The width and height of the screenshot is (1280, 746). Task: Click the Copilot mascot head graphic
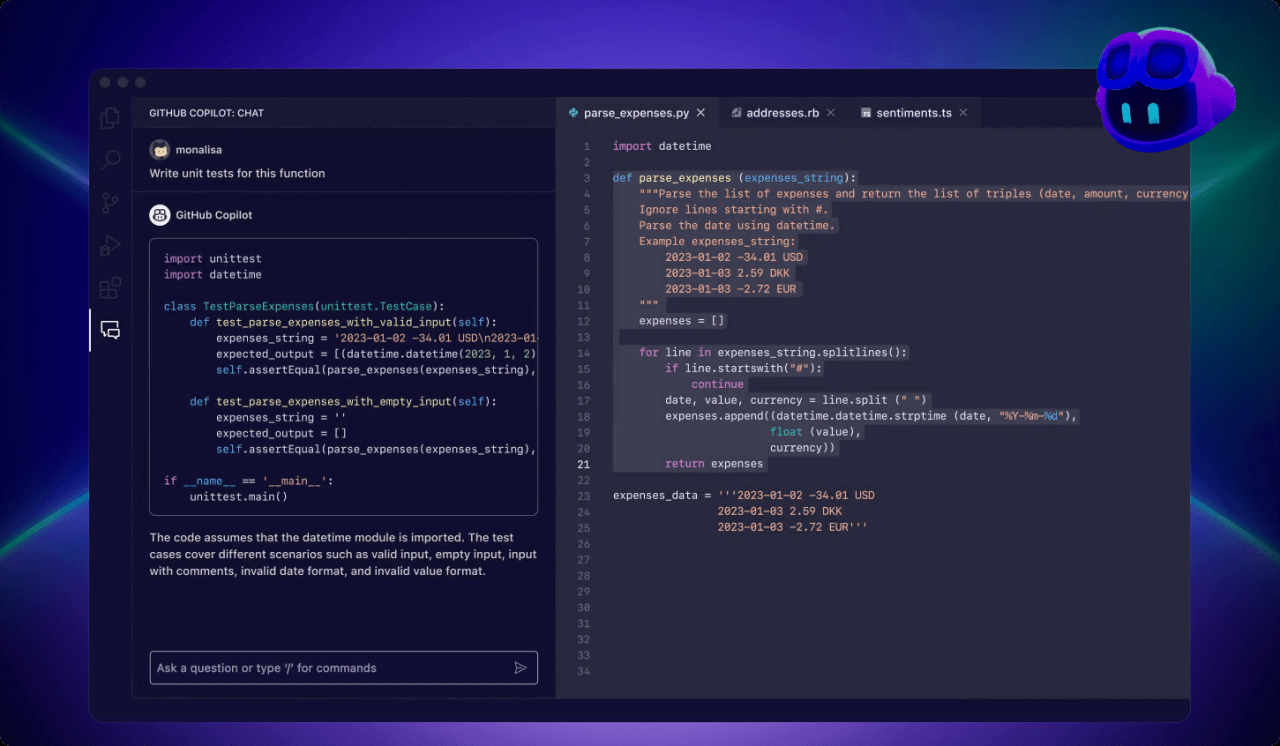point(1164,88)
